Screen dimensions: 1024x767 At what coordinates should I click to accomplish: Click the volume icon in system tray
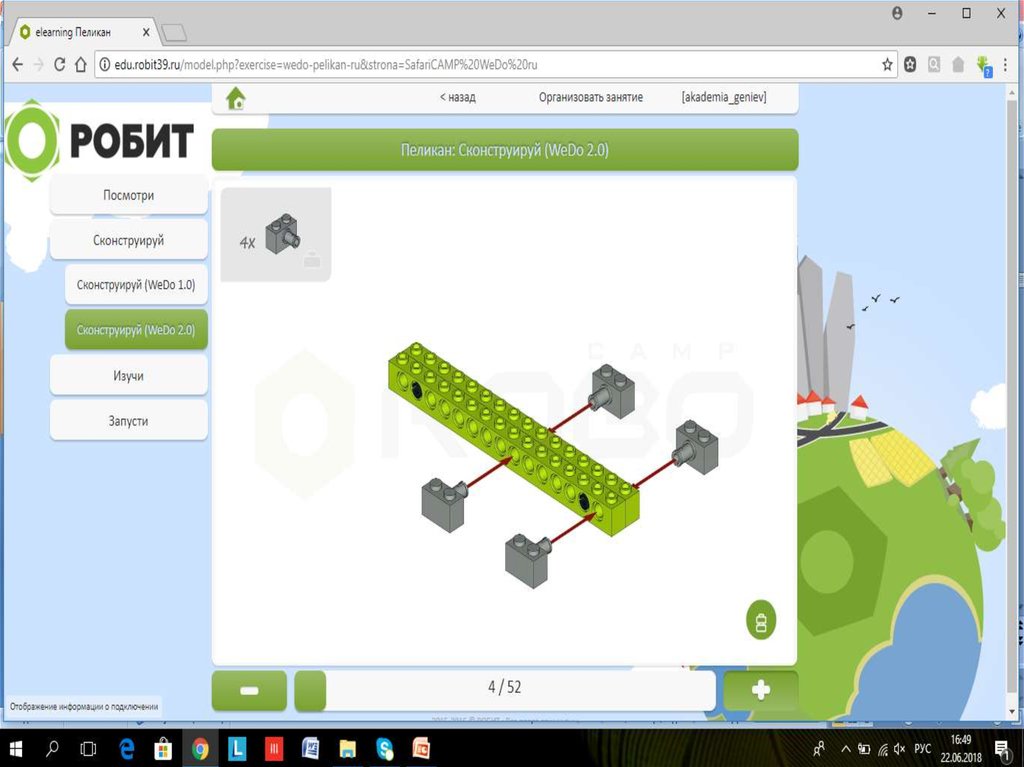tap(899, 749)
